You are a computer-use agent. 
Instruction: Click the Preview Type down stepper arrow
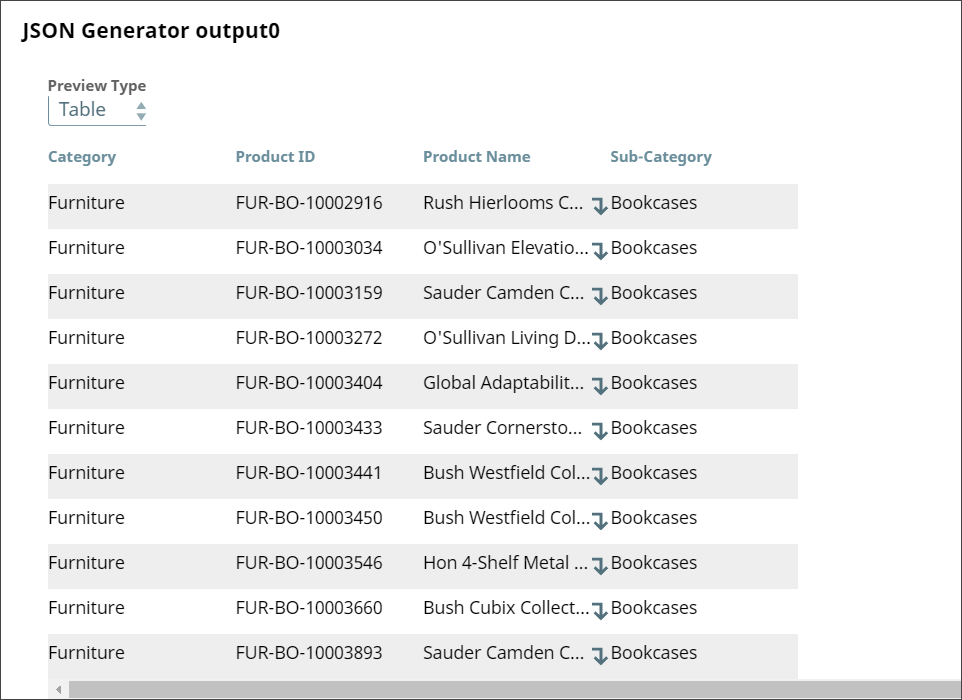click(x=141, y=114)
